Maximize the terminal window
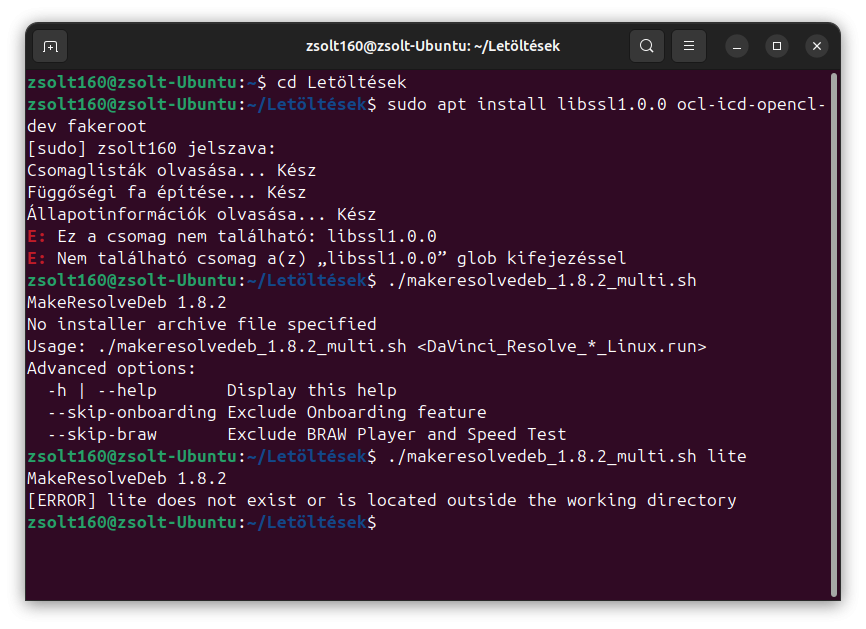Viewport: 866px width, 629px height. (777, 46)
